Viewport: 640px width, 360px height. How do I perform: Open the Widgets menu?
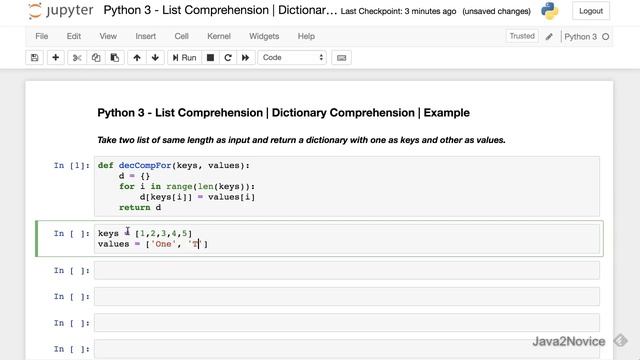click(264, 36)
